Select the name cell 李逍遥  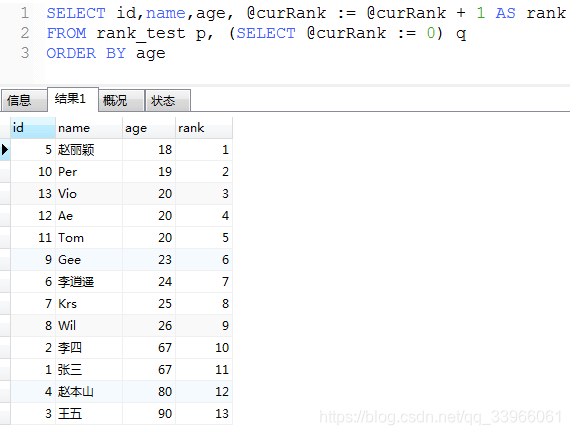89,282
